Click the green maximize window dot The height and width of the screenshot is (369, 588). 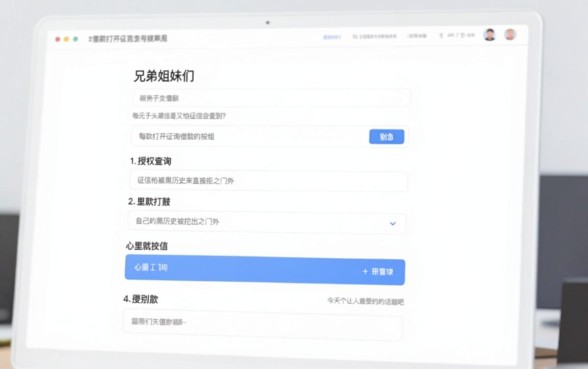(75, 39)
